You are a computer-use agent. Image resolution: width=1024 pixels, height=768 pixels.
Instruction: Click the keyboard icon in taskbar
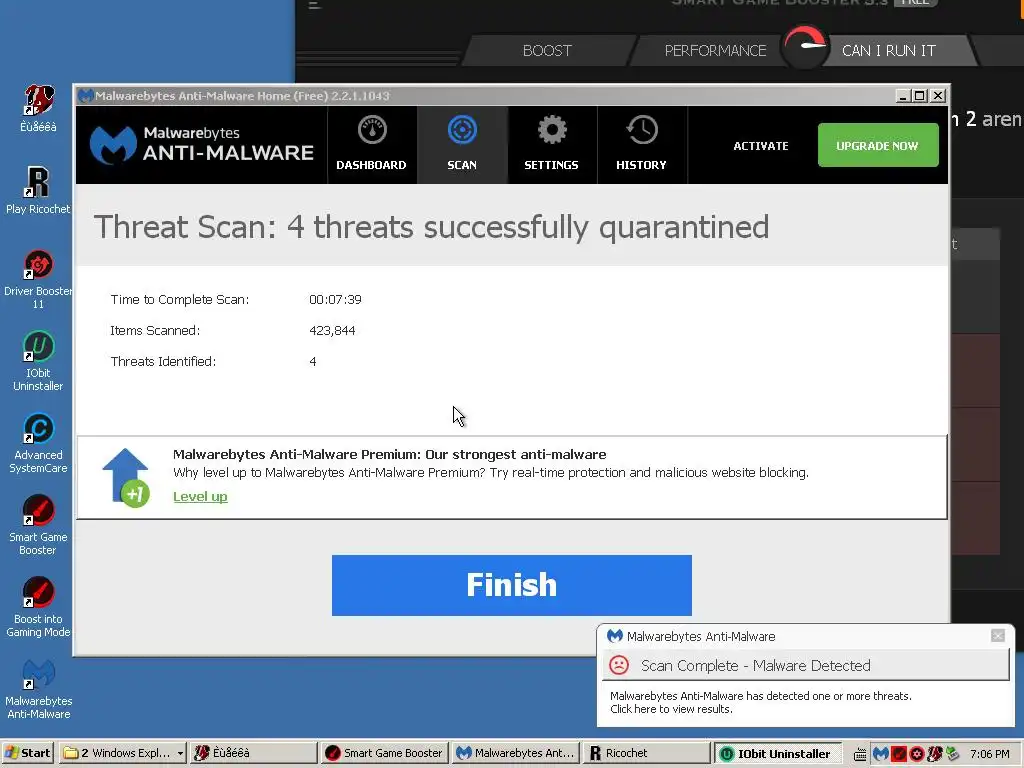coord(860,754)
